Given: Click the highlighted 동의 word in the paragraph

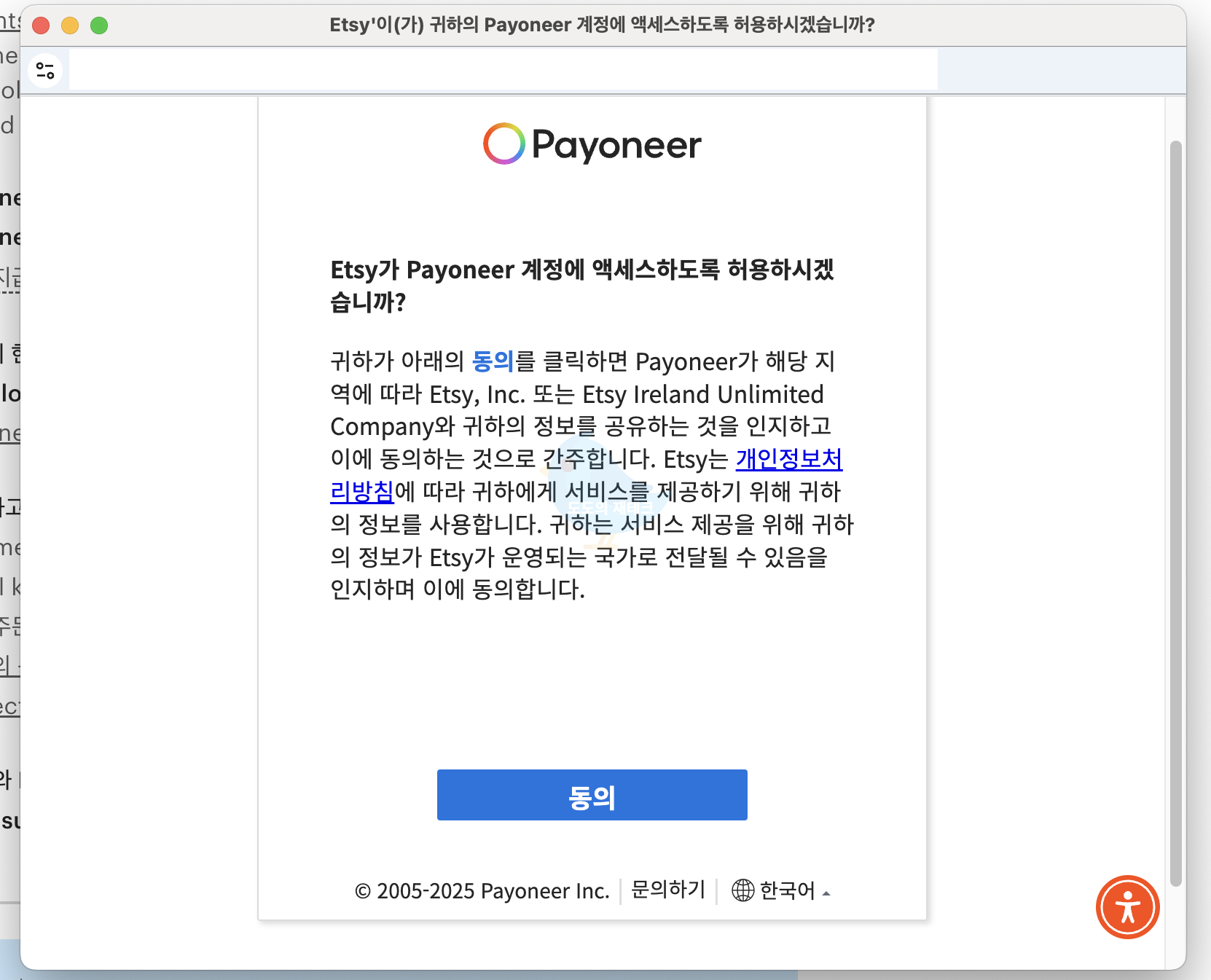Looking at the screenshot, I should [x=493, y=361].
